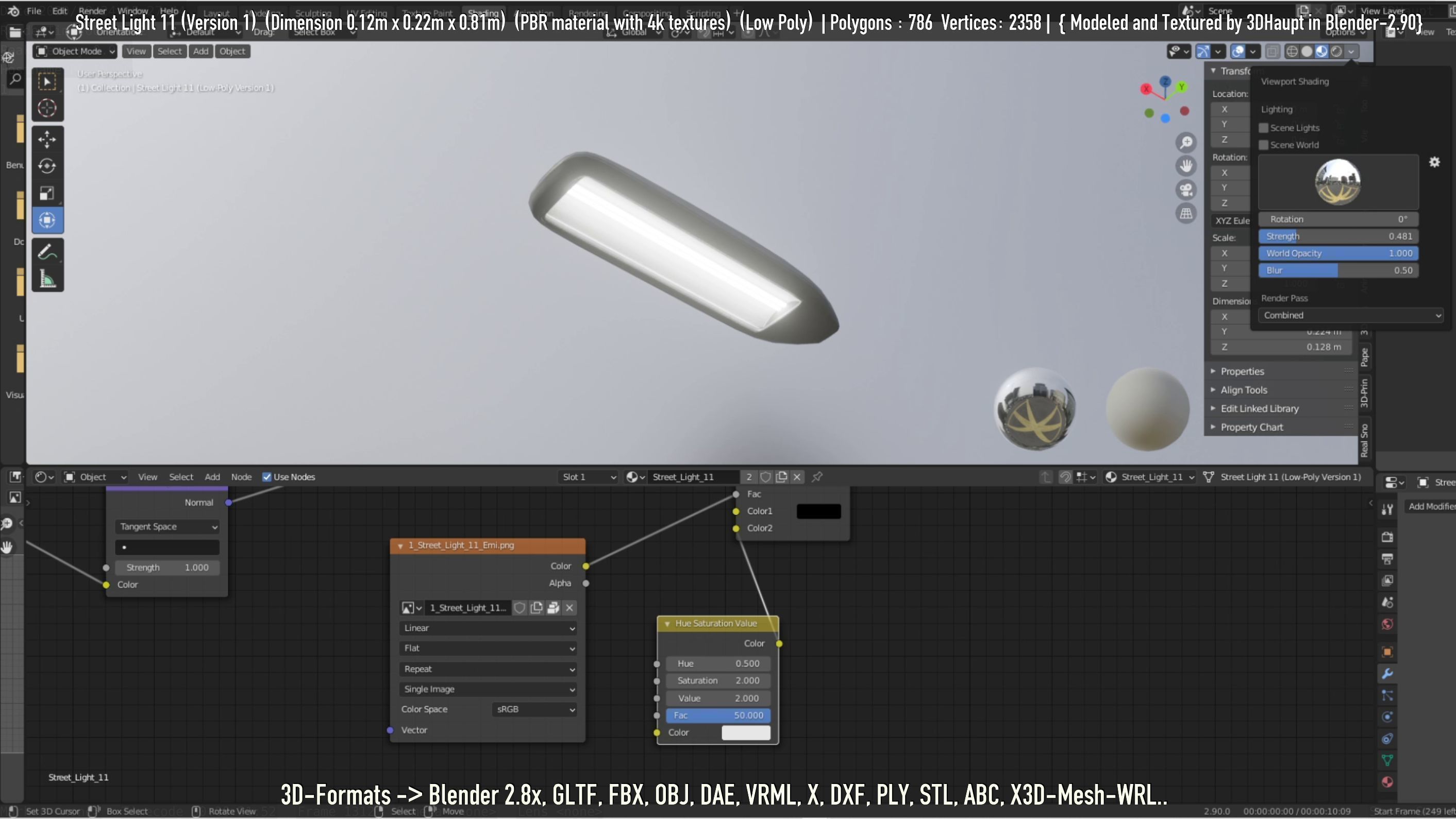Click the pan view hand icon
The width and height of the screenshot is (1456, 819).
(x=1186, y=166)
